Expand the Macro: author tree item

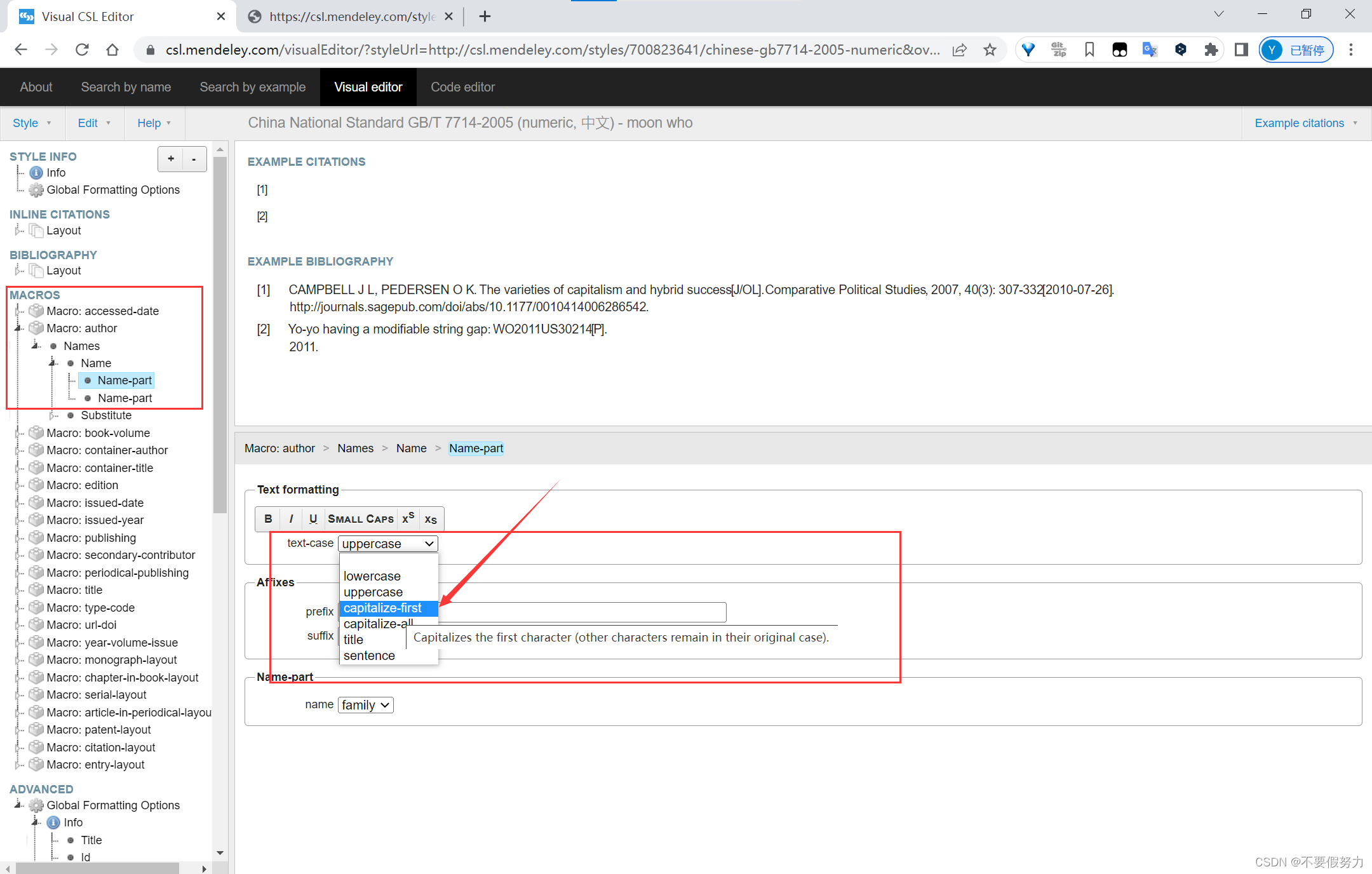point(18,328)
